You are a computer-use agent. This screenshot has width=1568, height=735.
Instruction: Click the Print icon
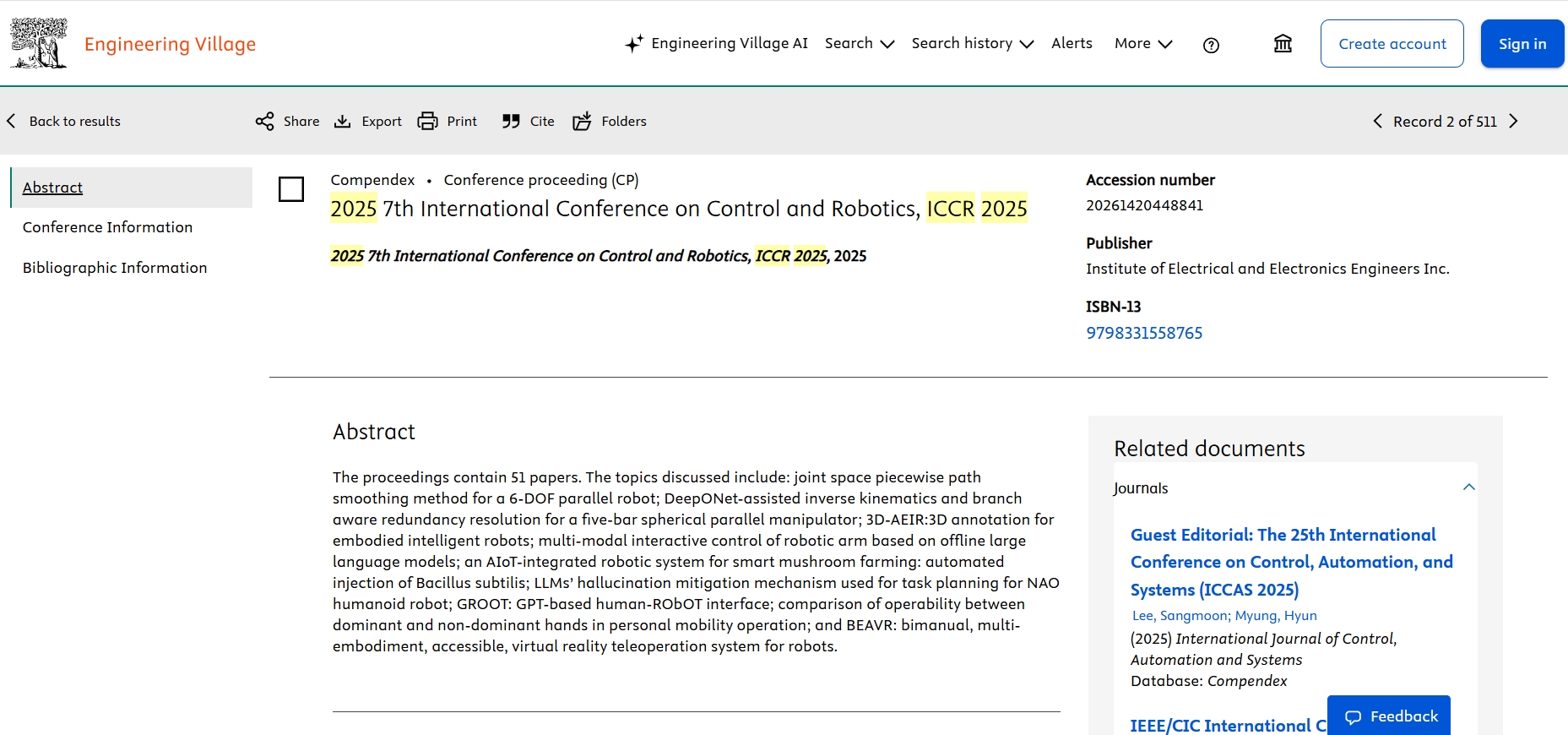(x=428, y=122)
